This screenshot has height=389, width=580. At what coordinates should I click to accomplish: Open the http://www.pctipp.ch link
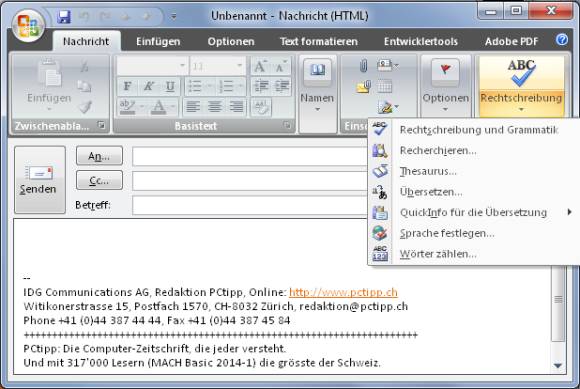(343, 292)
